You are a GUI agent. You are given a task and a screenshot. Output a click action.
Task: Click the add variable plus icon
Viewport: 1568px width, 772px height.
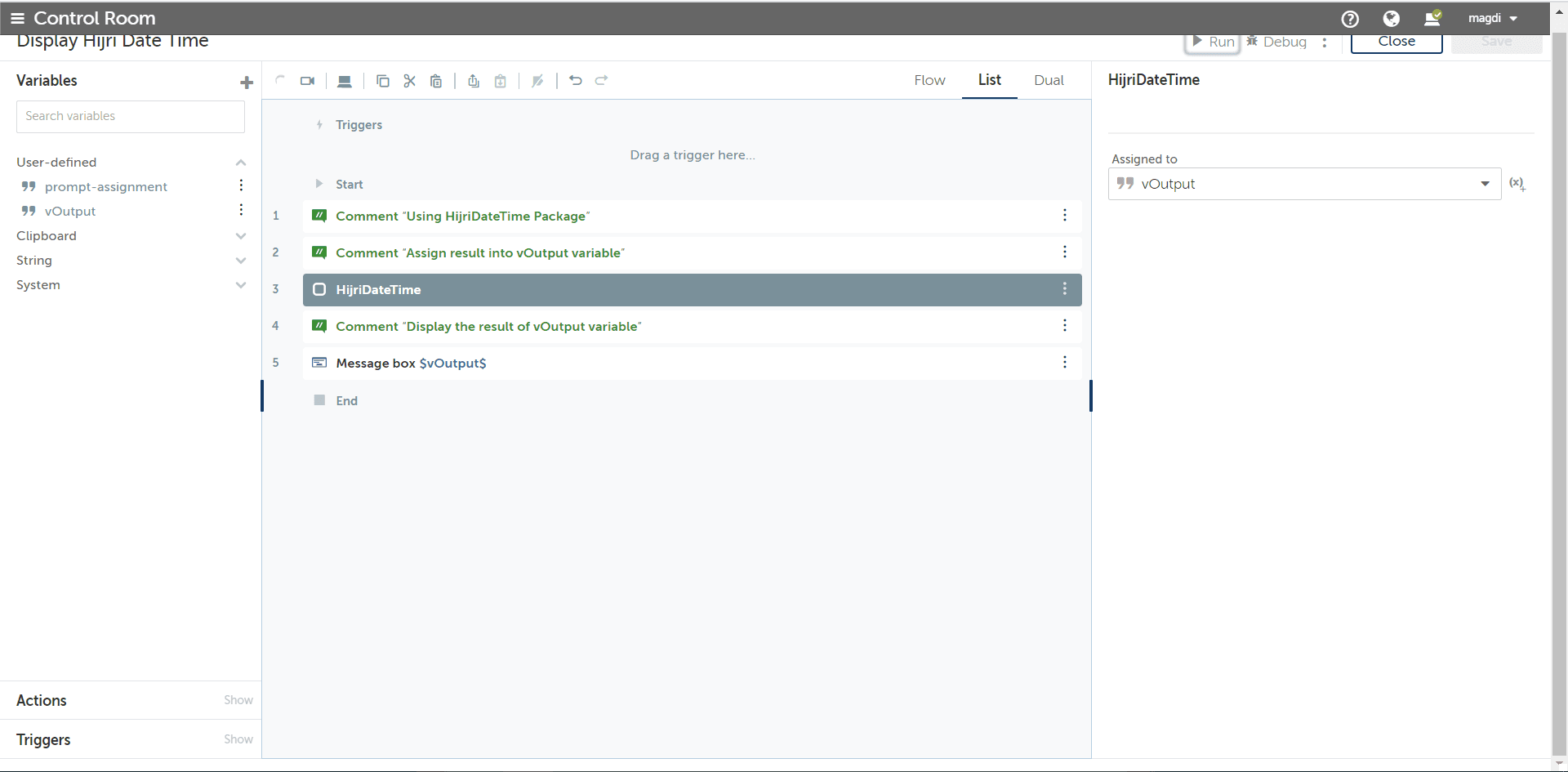coord(247,82)
